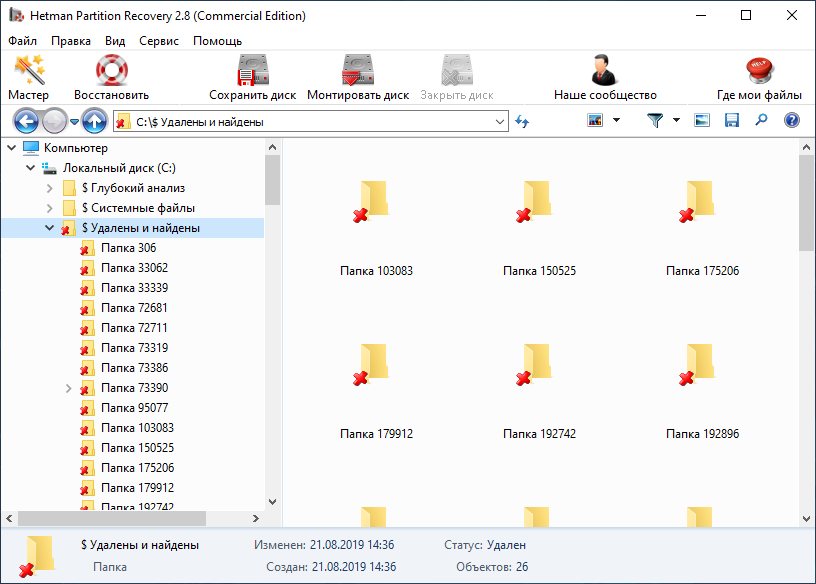Open the filter funnel dropdown
Image resolution: width=816 pixels, height=584 pixels.
pos(662,121)
